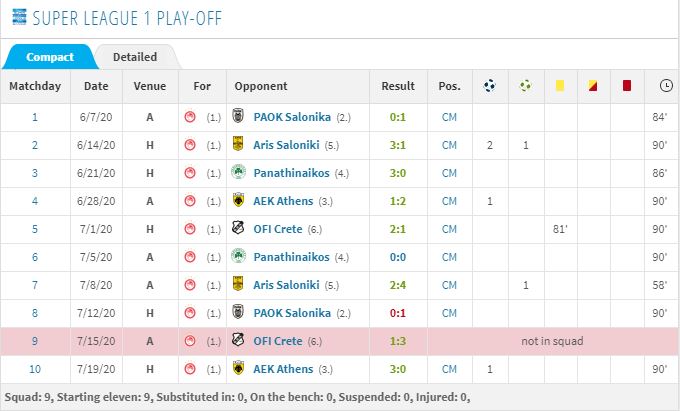
Task: Click the Super League 1 Play-Off heading
Action: click(127, 18)
